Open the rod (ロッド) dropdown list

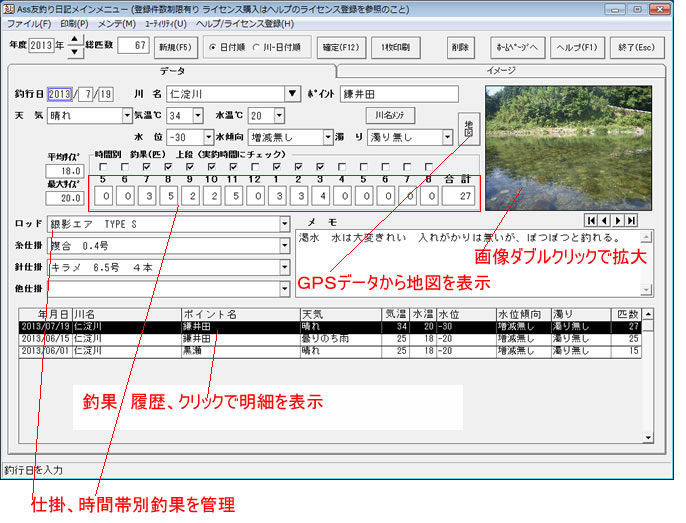click(x=284, y=224)
